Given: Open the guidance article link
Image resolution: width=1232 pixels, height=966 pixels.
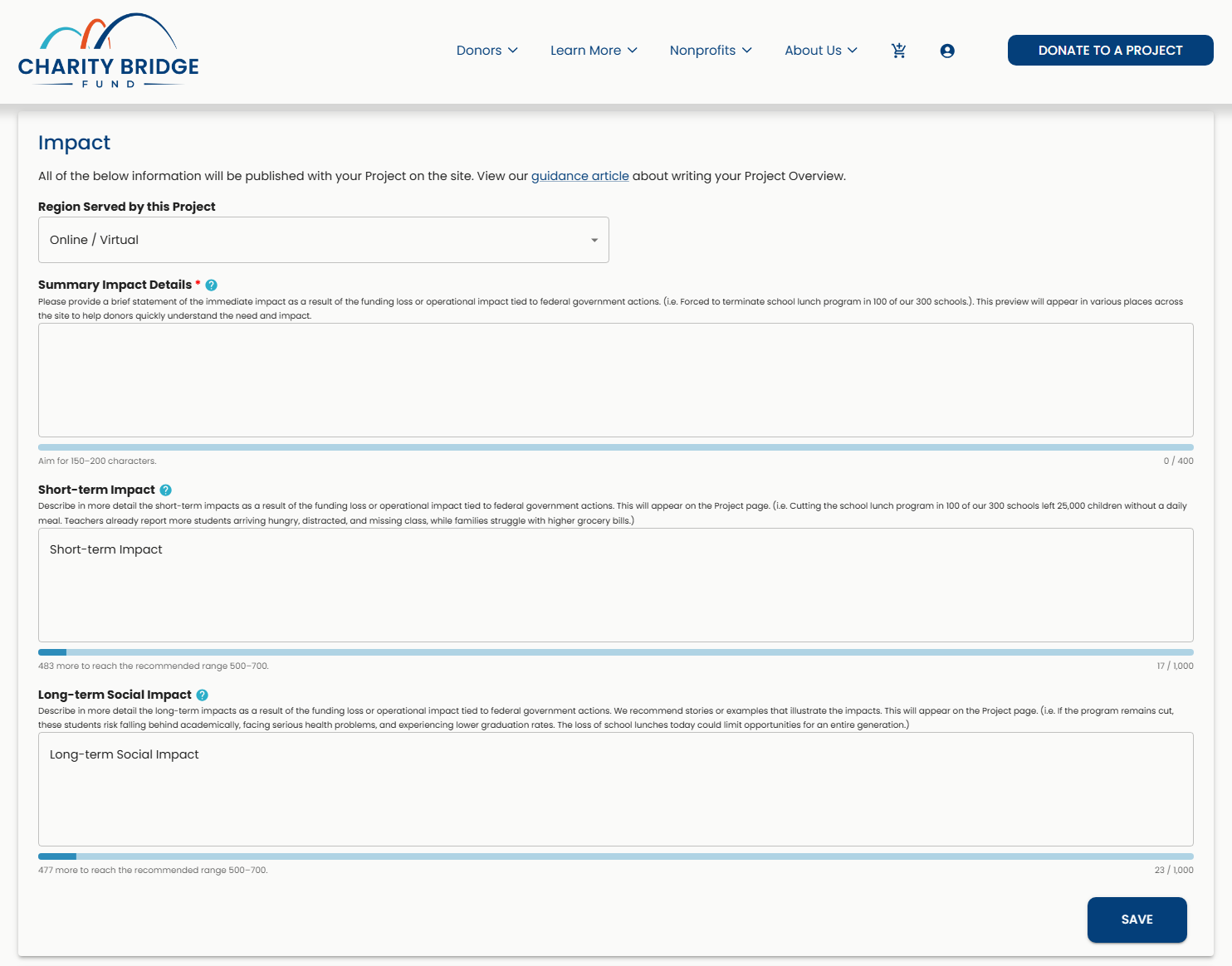Looking at the screenshot, I should pos(580,176).
